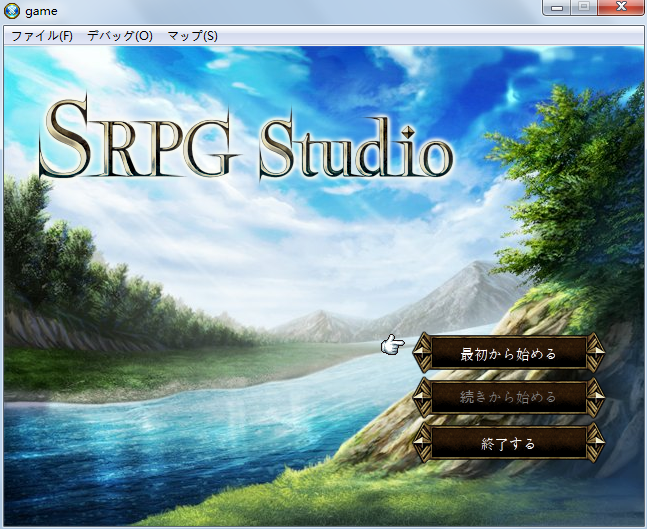Open the デバッグ(O) menu

[120, 36]
